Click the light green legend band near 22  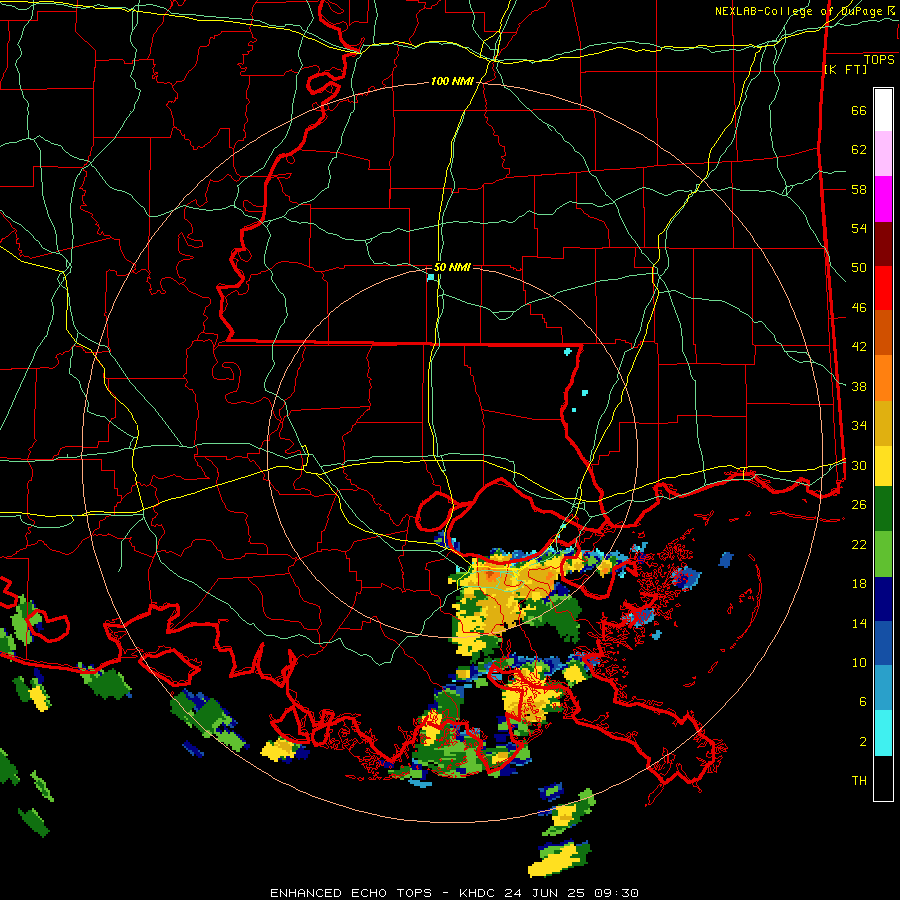[x=883, y=554]
